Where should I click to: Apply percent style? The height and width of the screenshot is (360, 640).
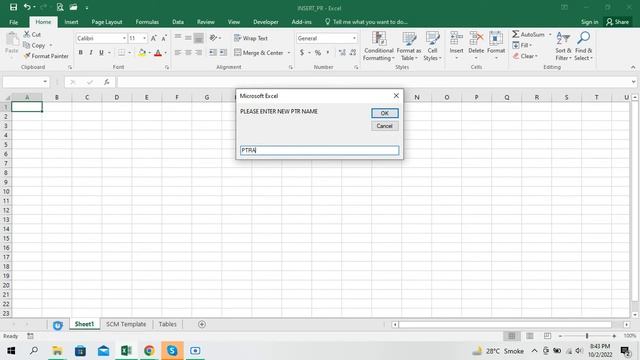pos(318,53)
